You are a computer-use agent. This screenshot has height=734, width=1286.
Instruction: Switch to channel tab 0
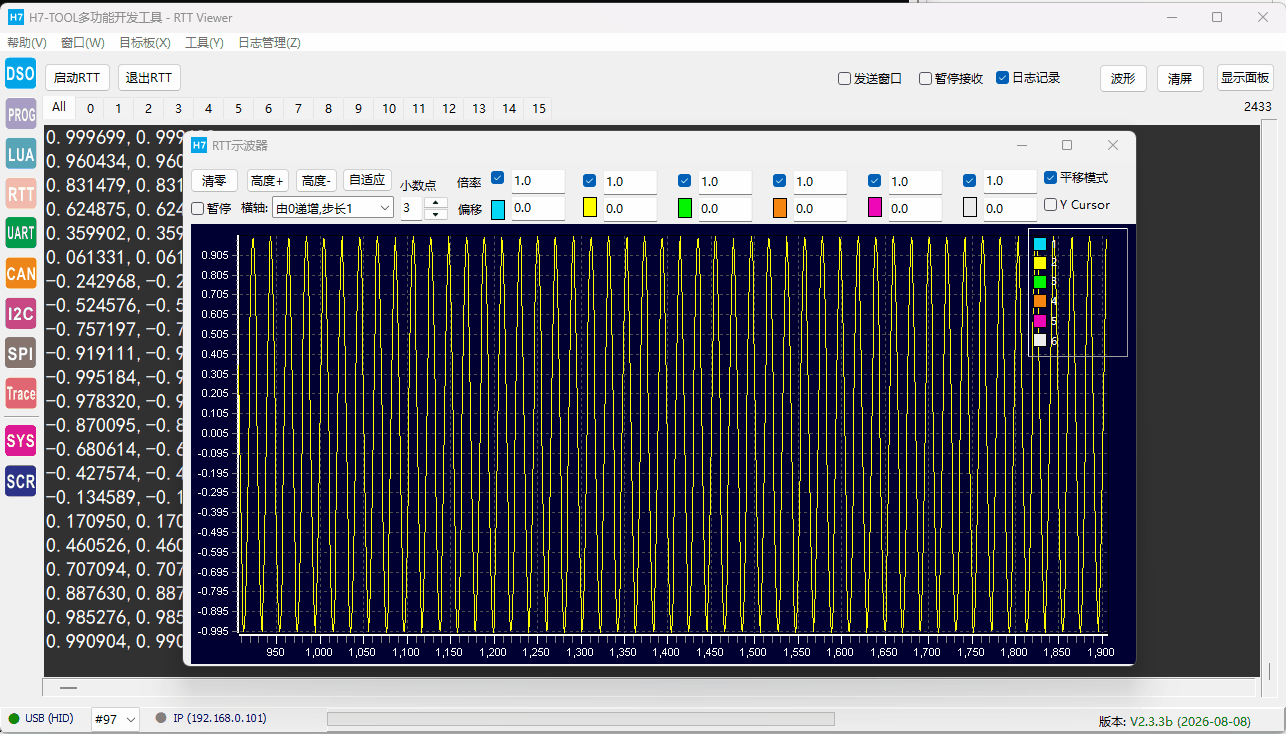(90, 109)
